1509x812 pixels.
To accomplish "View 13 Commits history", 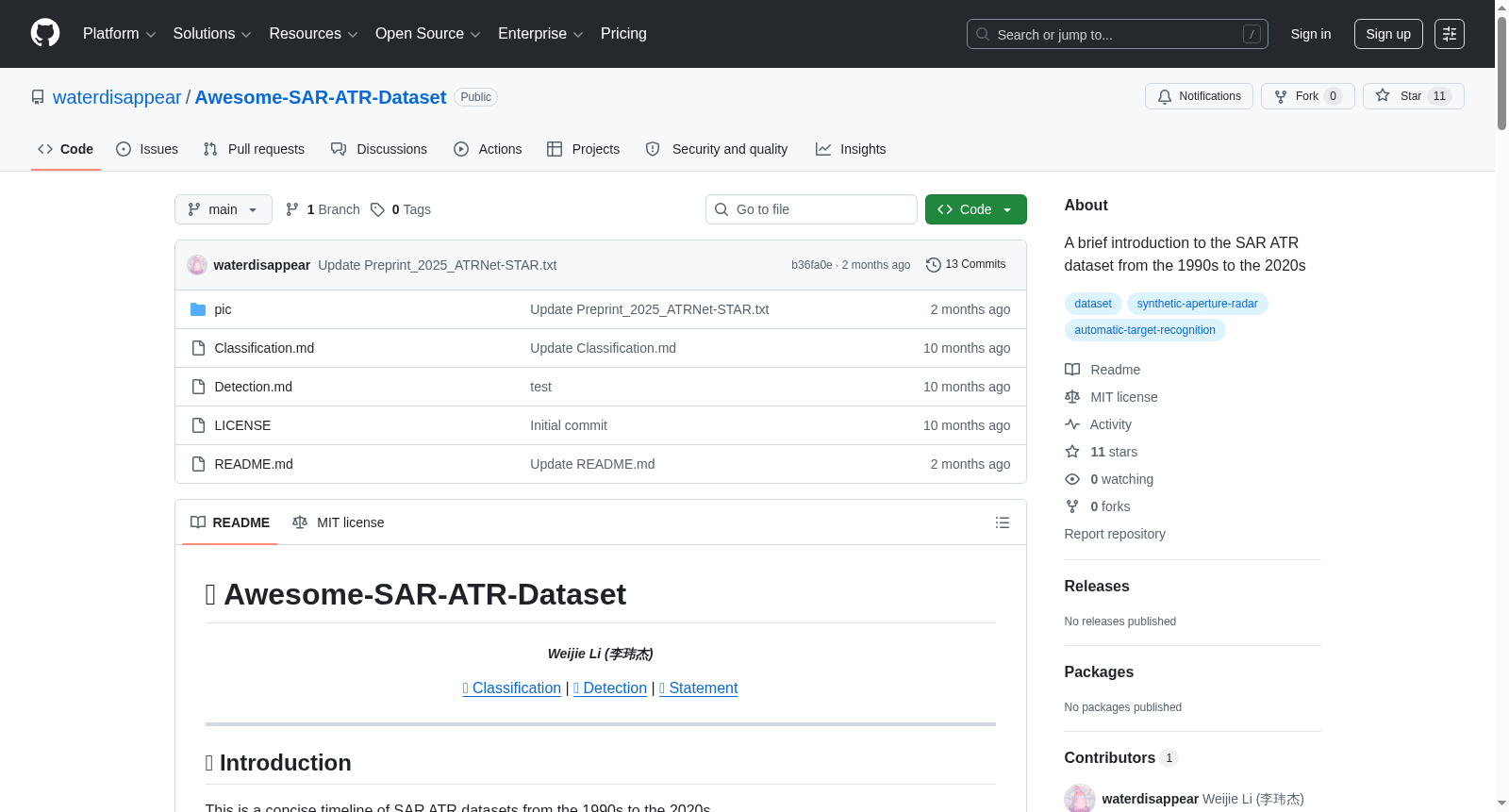I will point(966,265).
